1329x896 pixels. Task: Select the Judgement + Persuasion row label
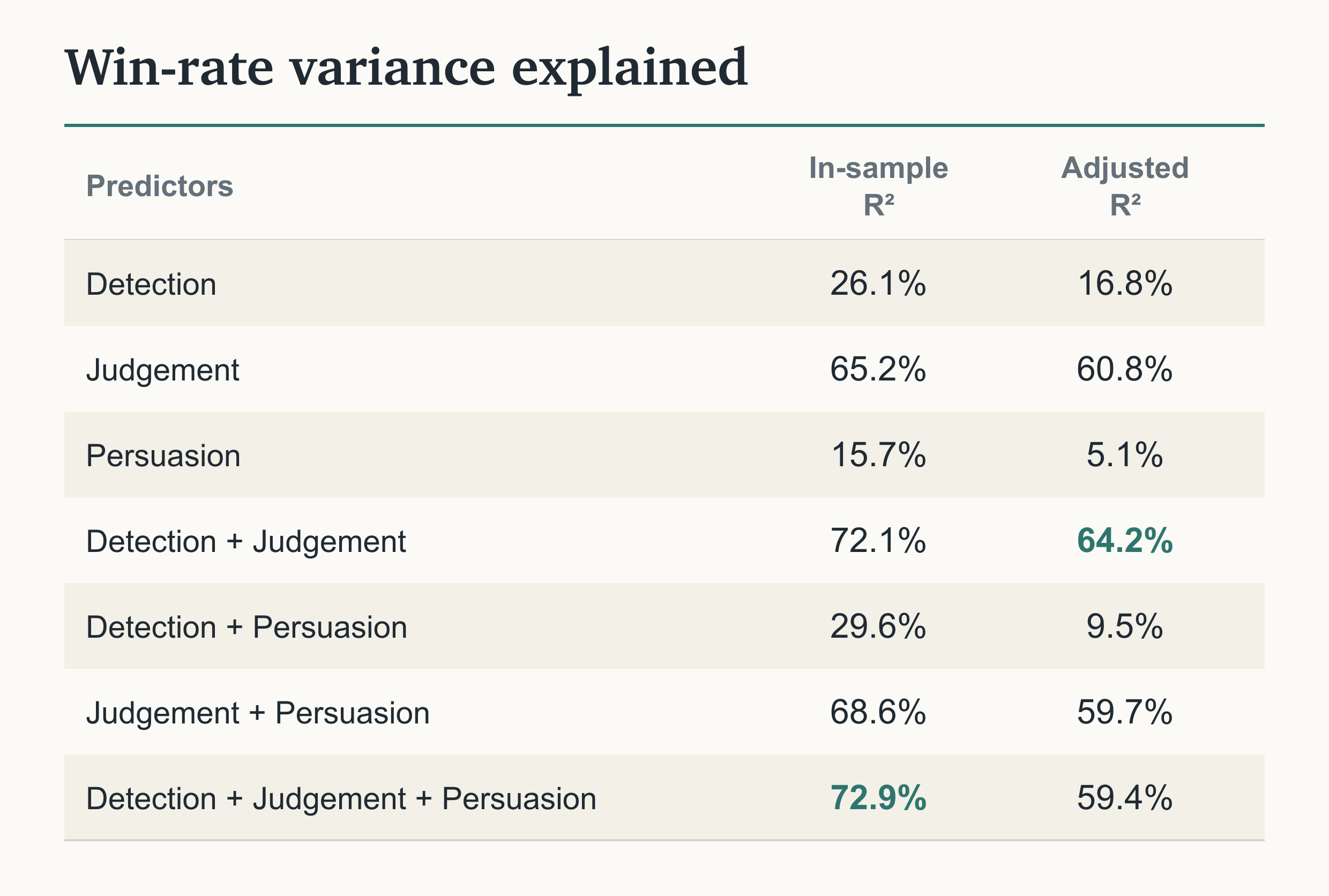coord(257,713)
